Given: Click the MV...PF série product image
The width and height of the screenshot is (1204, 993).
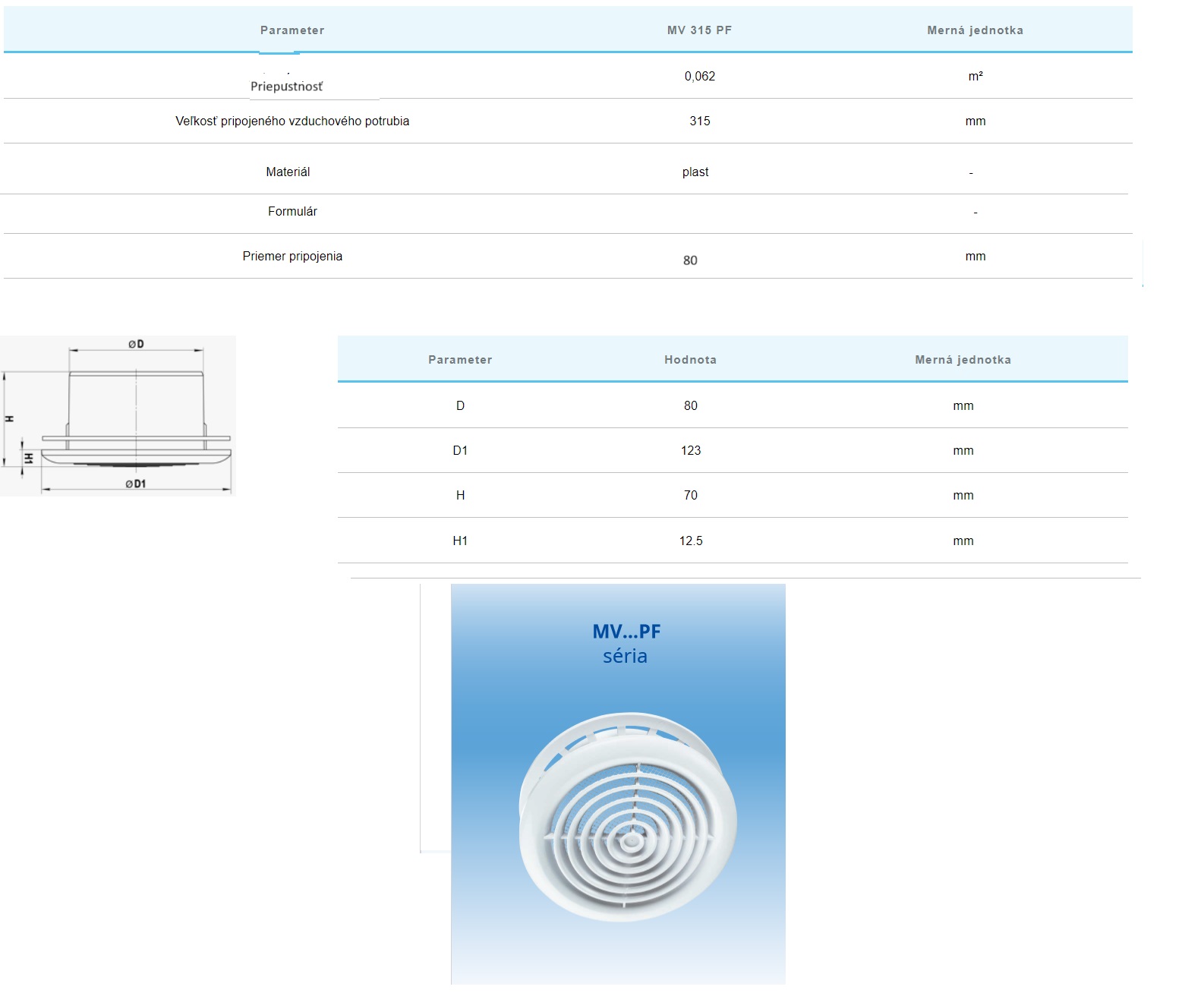Looking at the screenshot, I should coord(618,783).
